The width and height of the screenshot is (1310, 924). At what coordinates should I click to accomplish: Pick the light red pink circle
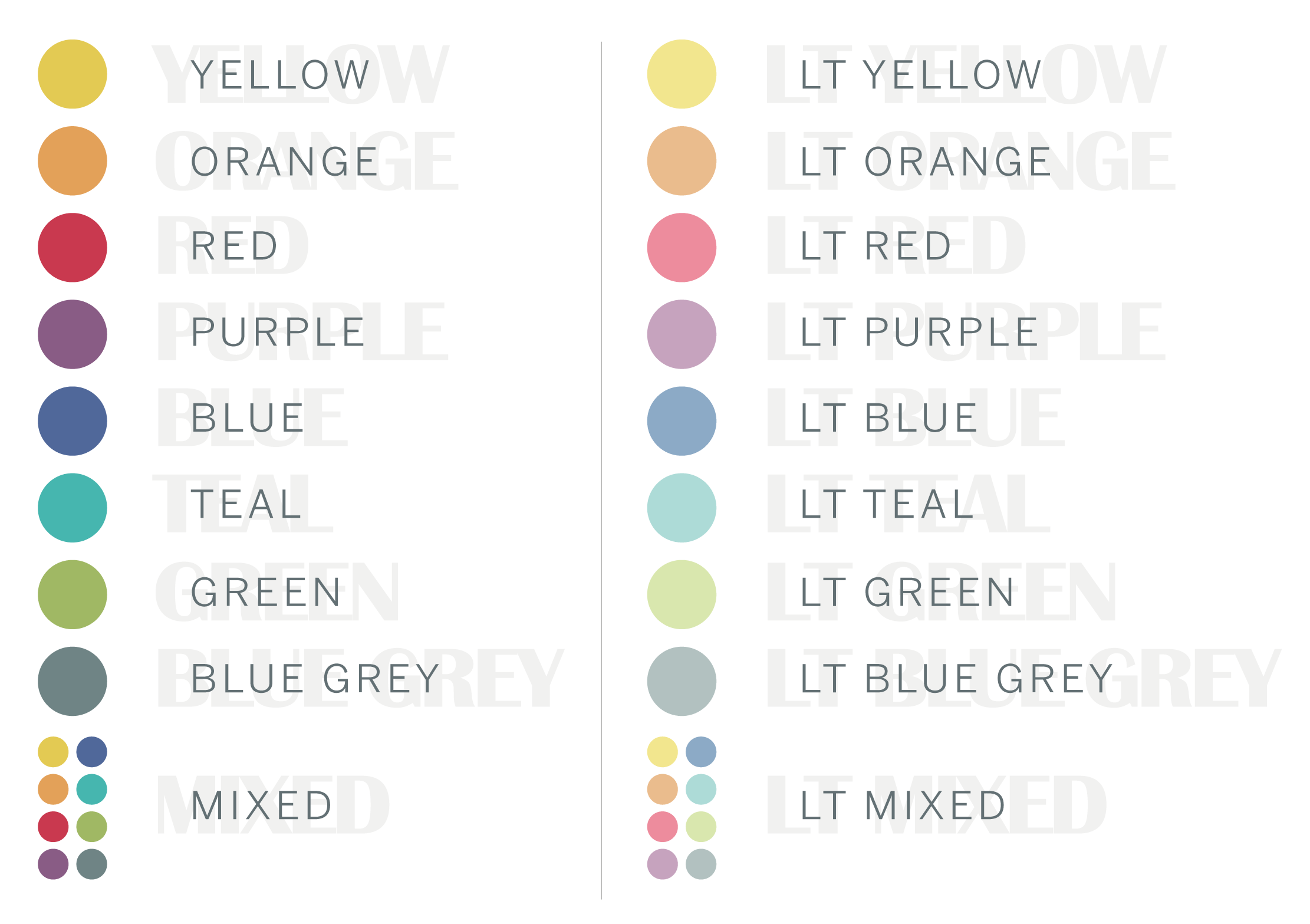682,248
